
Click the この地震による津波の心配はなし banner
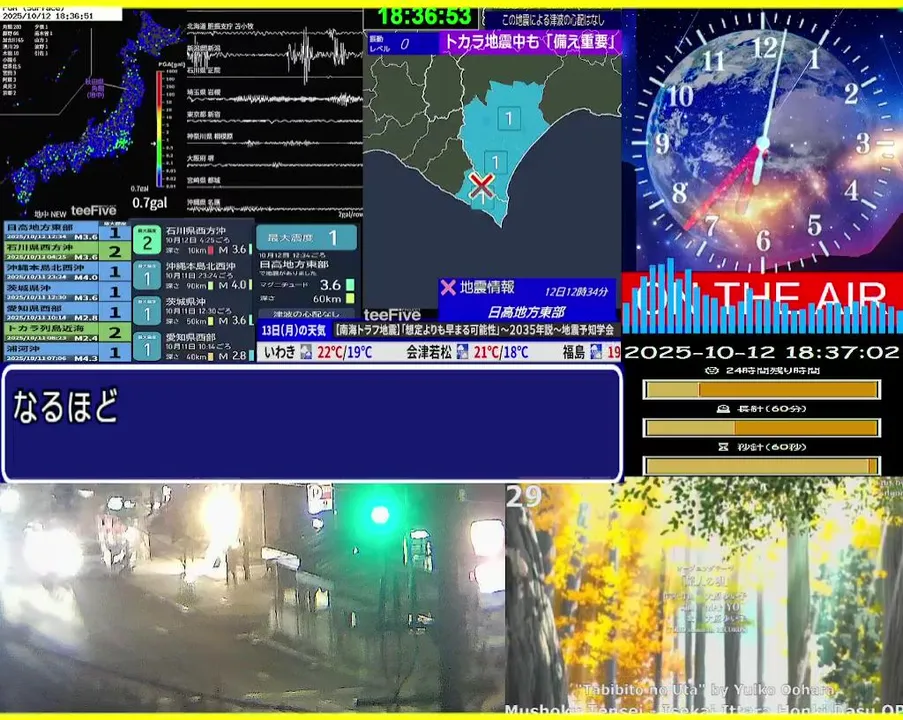(551, 20)
